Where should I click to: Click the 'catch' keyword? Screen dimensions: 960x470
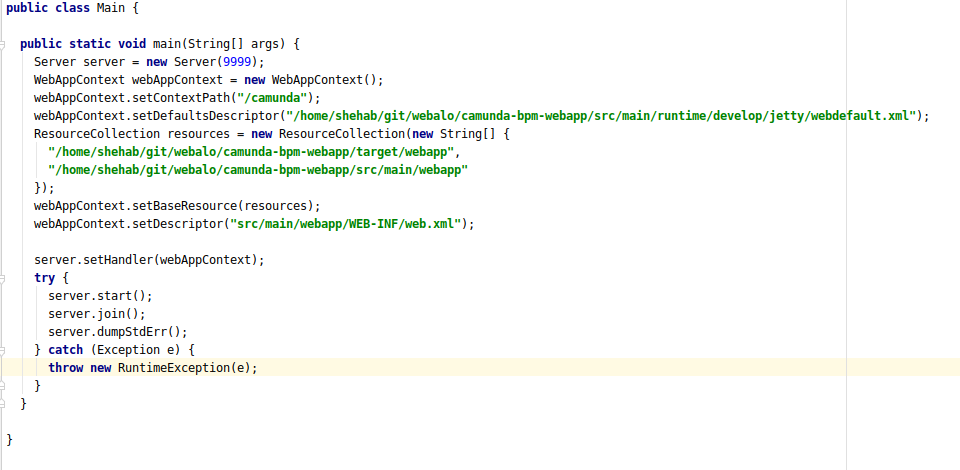click(66, 350)
